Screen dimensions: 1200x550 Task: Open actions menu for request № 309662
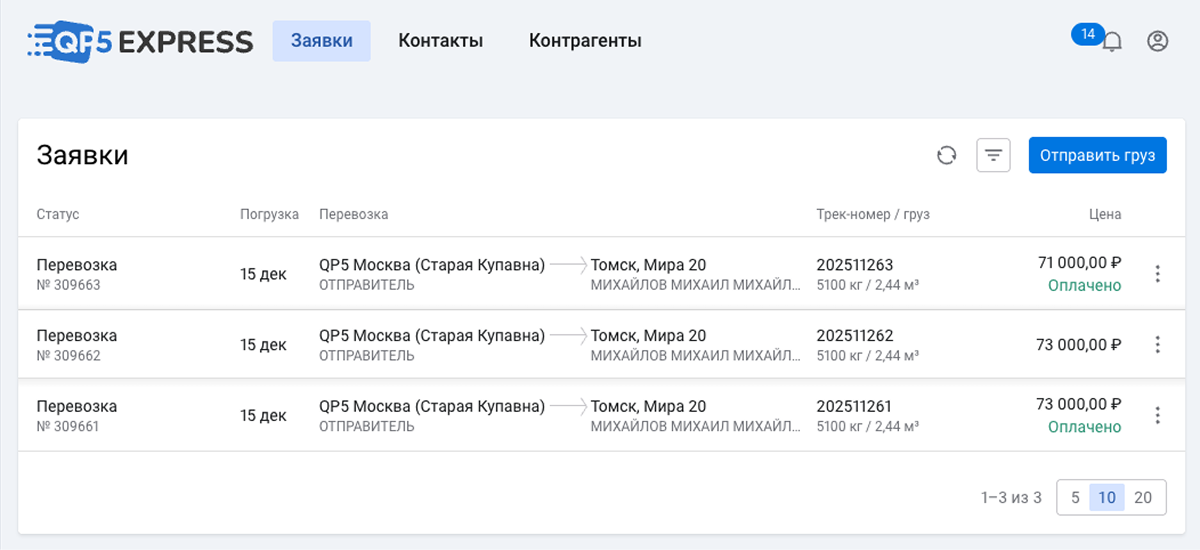(1157, 344)
